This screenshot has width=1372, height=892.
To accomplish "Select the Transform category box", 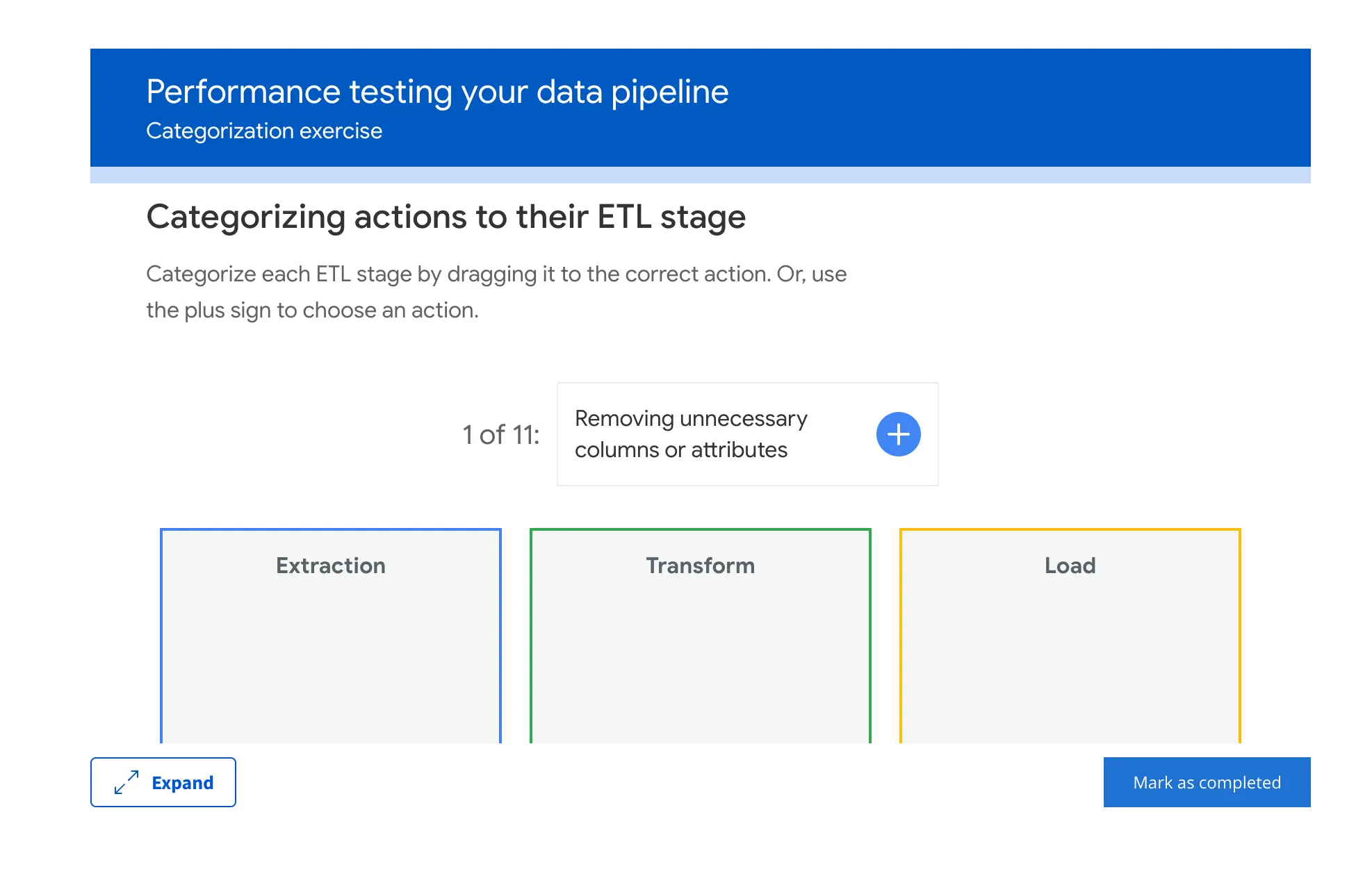I will click(700, 636).
